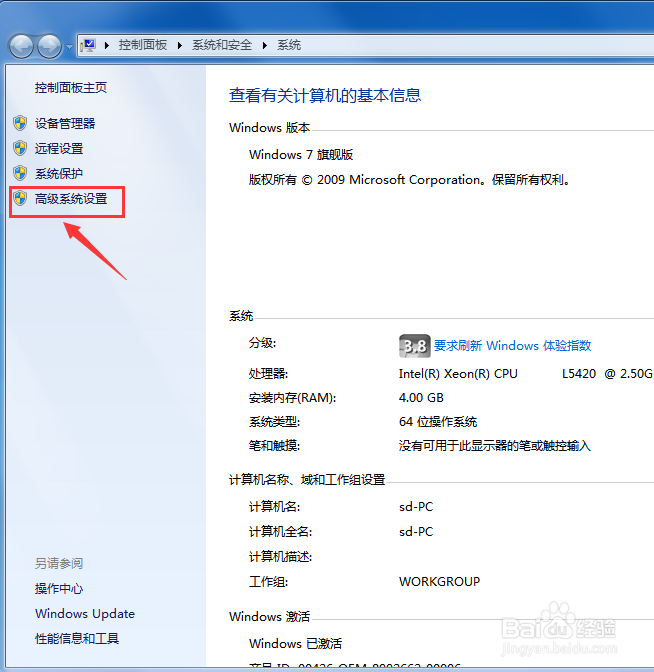The image size is (654, 672).
Task: Click the 处理器 label
Action: (268, 374)
